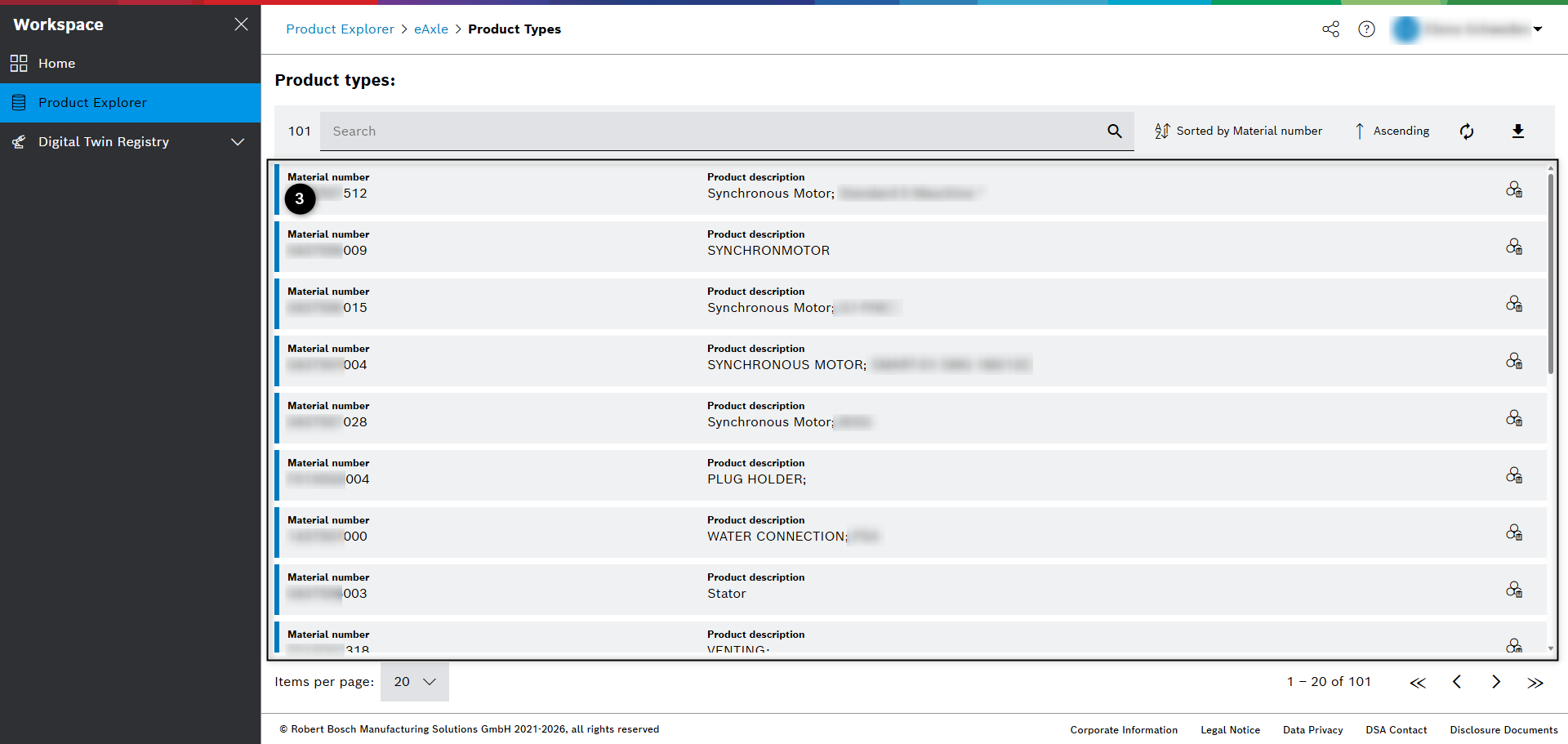This screenshot has width=1568, height=744.
Task: Open the help question mark icon
Action: pos(1366,29)
